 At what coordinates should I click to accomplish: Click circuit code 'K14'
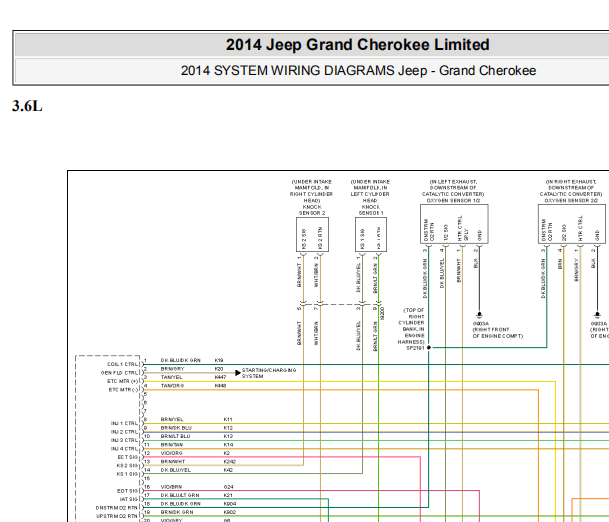pyautogui.click(x=228, y=445)
